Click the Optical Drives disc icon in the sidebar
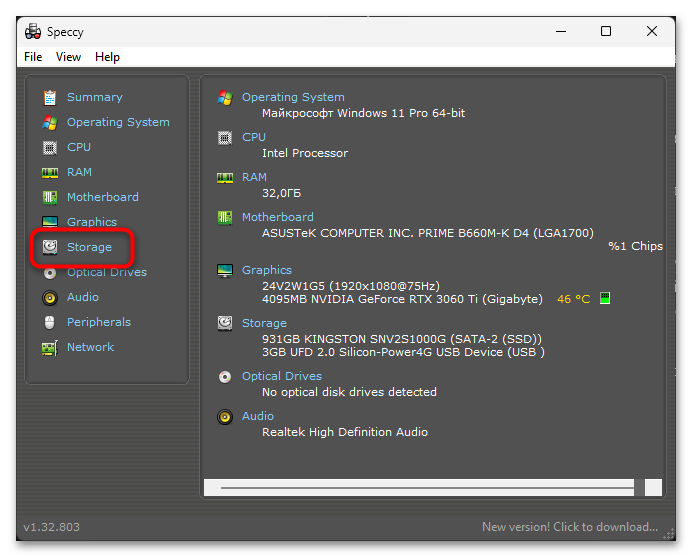 pos(50,273)
